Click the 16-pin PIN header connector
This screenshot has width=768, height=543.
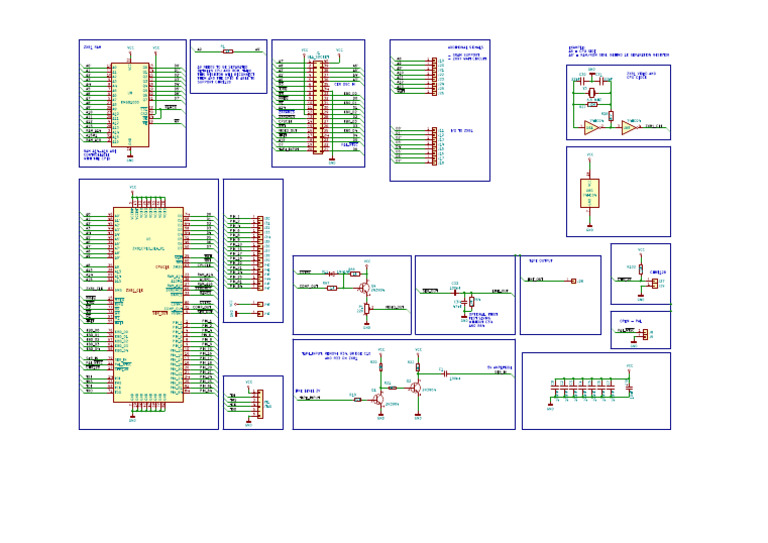(260, 254)
